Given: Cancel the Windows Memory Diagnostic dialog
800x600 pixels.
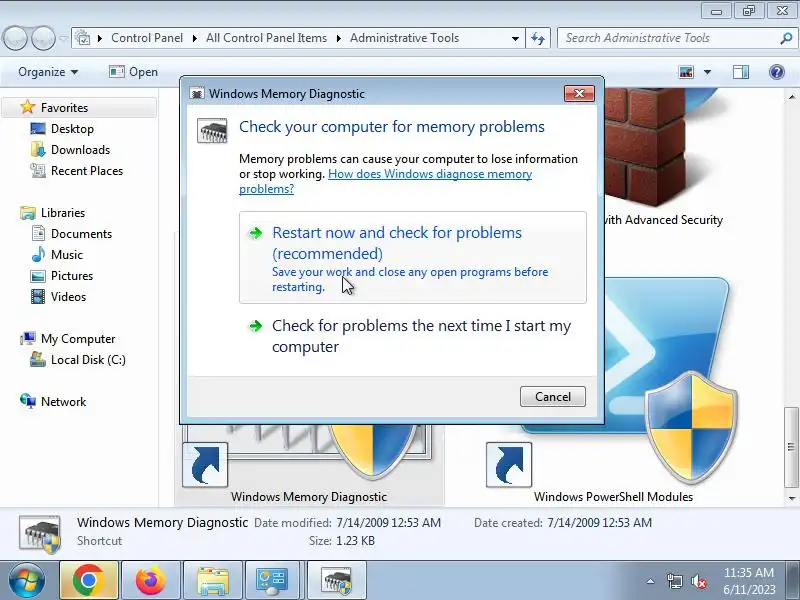Looking at the screenshot, I should point(553,396).
